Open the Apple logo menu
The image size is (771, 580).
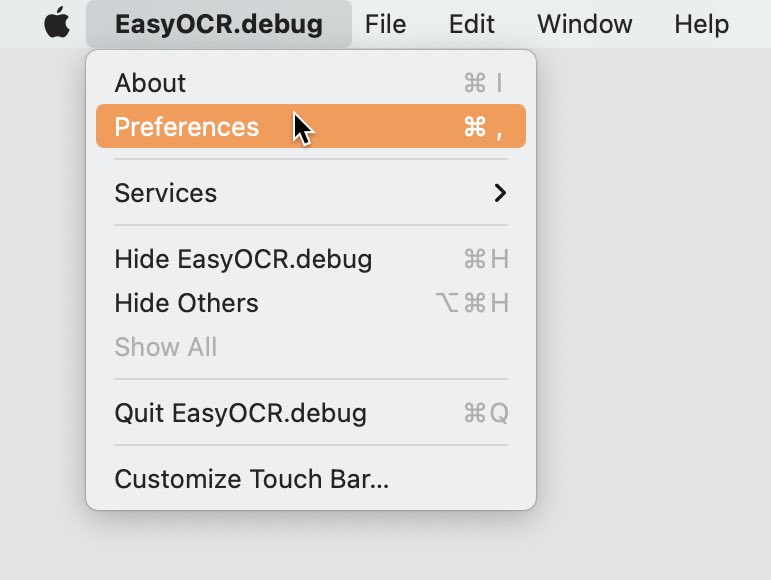(57, 23)
